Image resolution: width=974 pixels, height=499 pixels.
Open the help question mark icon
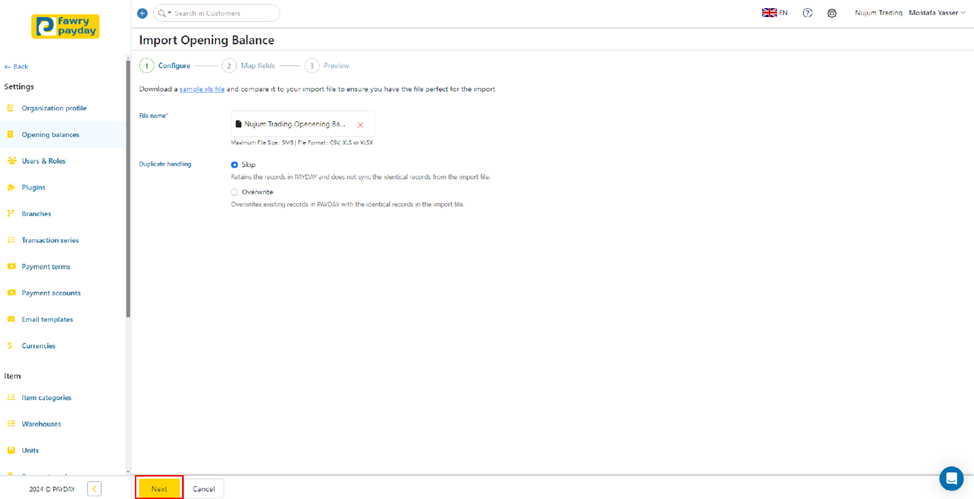pyautogui.click(x=807, y=13)
